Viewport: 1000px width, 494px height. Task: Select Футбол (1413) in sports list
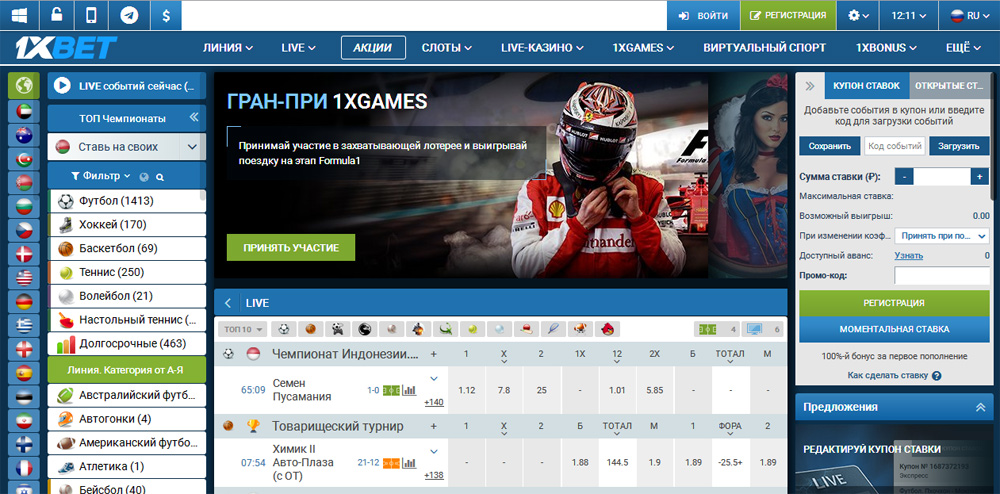[126, 201]
